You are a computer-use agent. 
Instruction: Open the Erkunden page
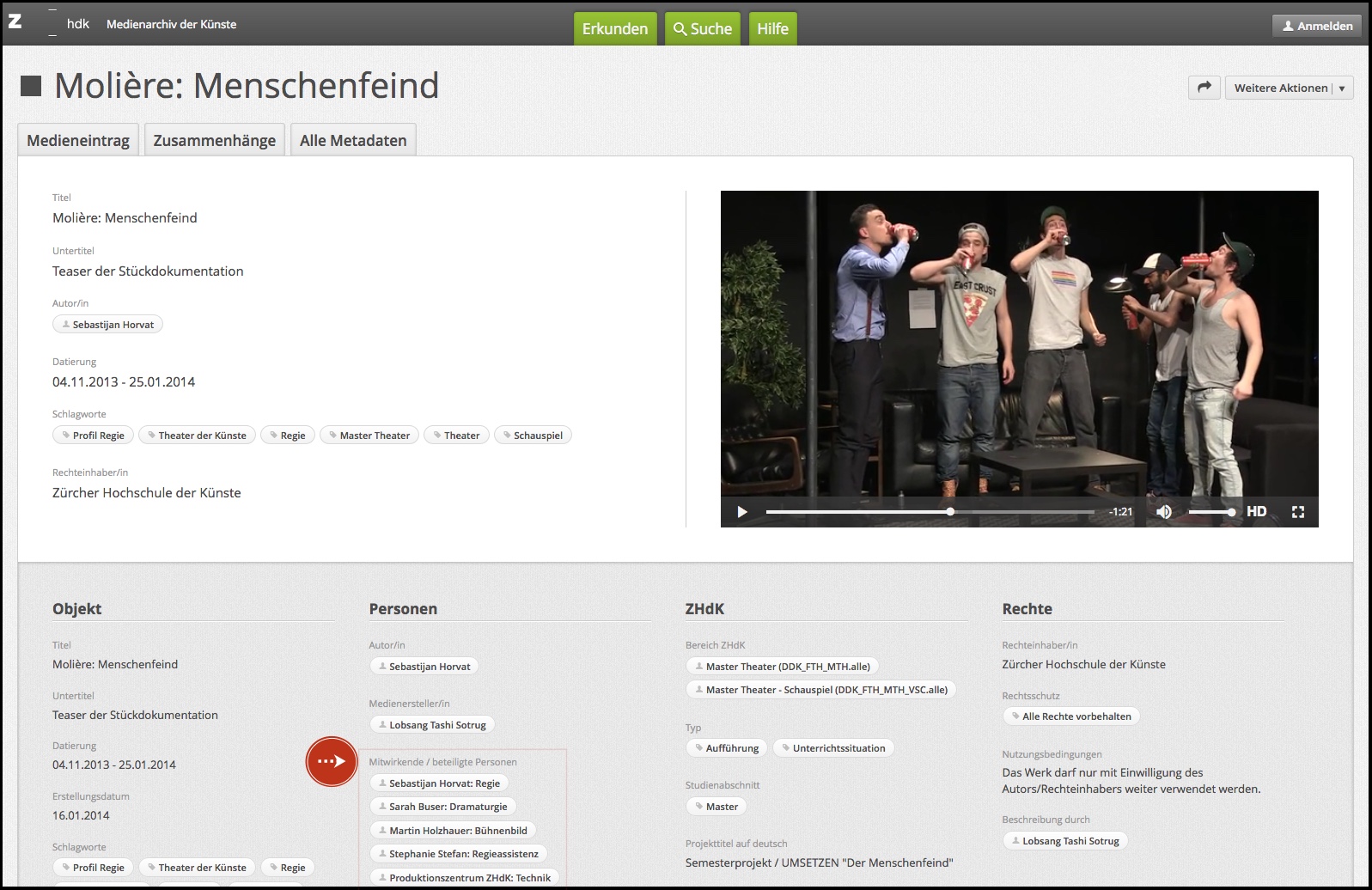click(x=615, y=28)
